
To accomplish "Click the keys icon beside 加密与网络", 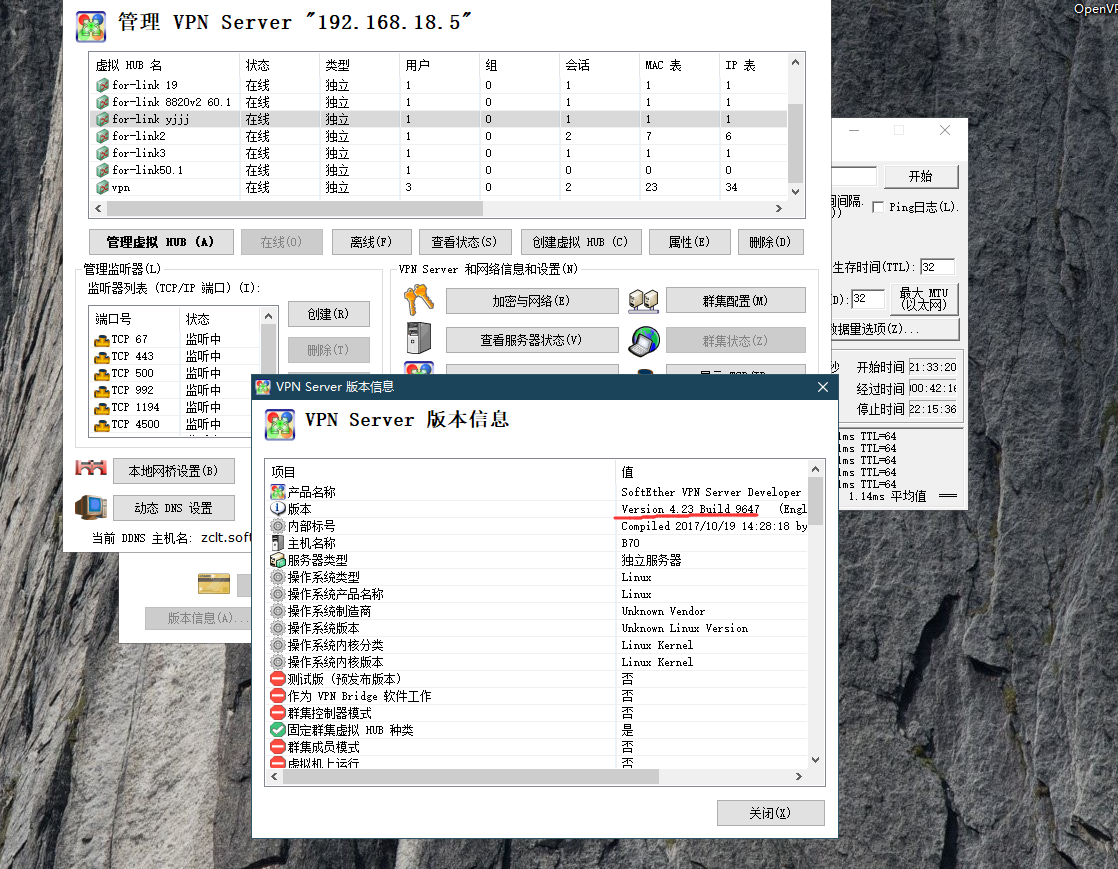I will 418,300.
